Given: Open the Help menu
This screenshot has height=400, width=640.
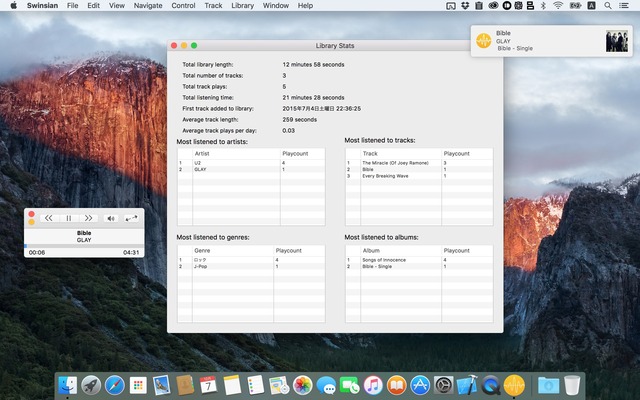Looking at the screenshot, I should [x=305, y=5].
